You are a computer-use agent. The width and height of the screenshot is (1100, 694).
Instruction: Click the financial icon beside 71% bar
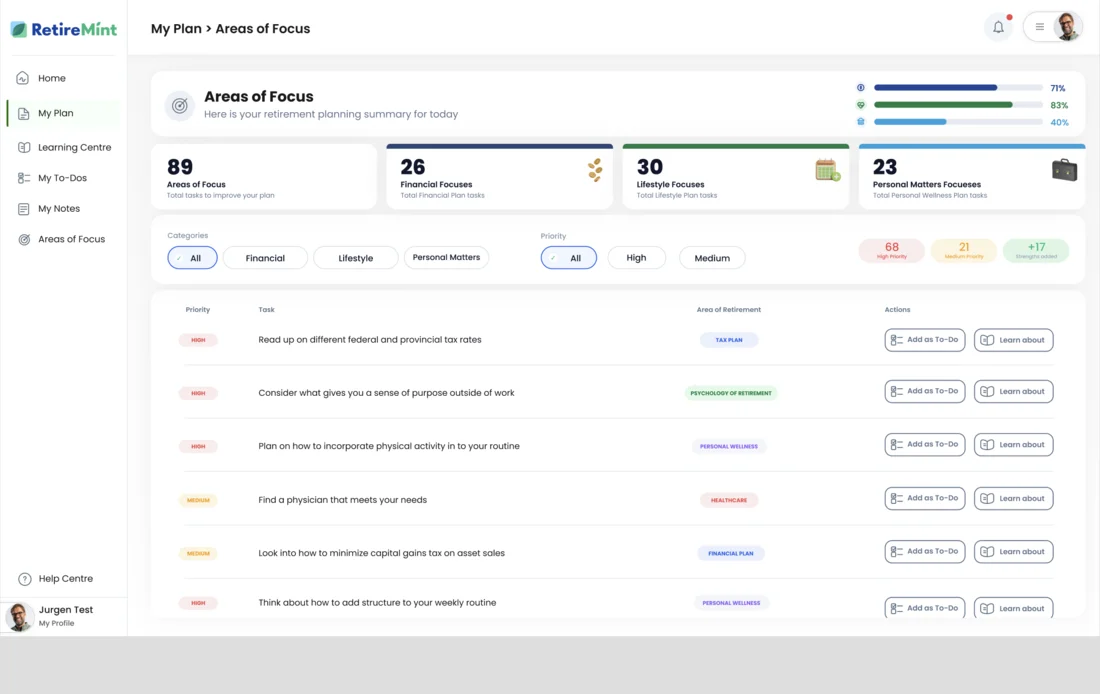pos(861,88)
